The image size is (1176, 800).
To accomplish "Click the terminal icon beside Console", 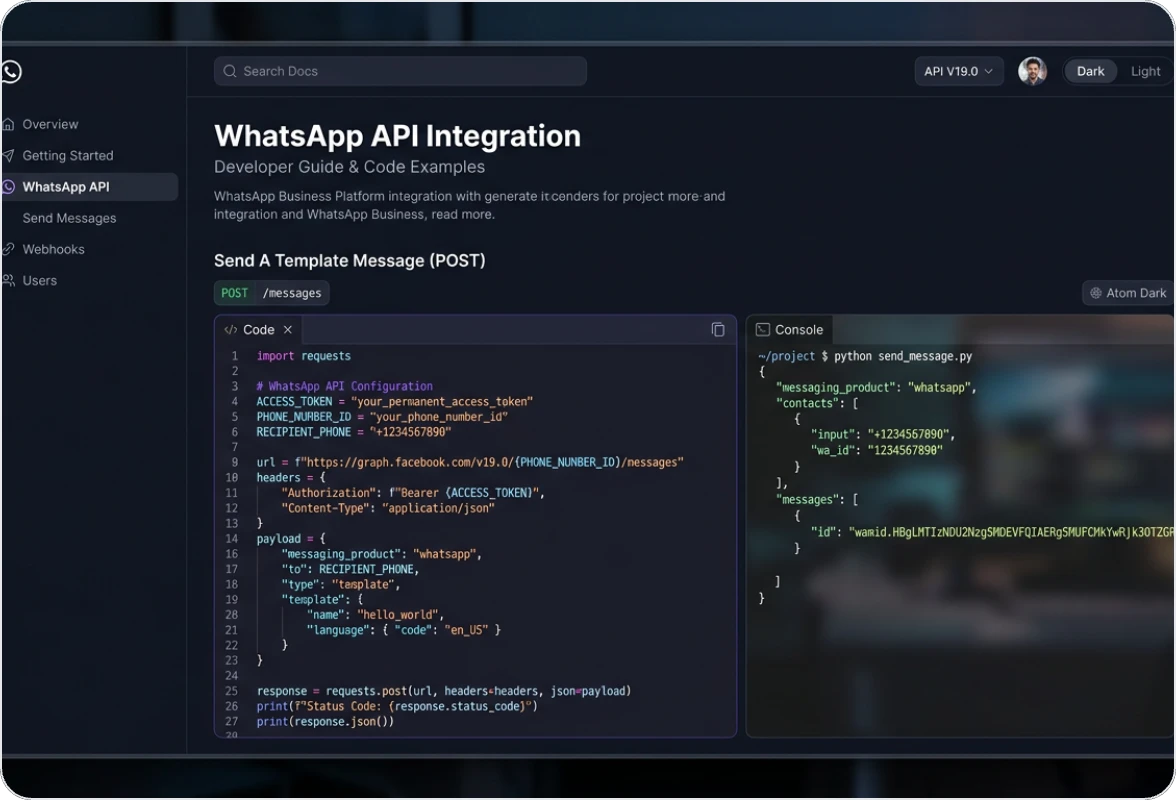I will point(763,330).
